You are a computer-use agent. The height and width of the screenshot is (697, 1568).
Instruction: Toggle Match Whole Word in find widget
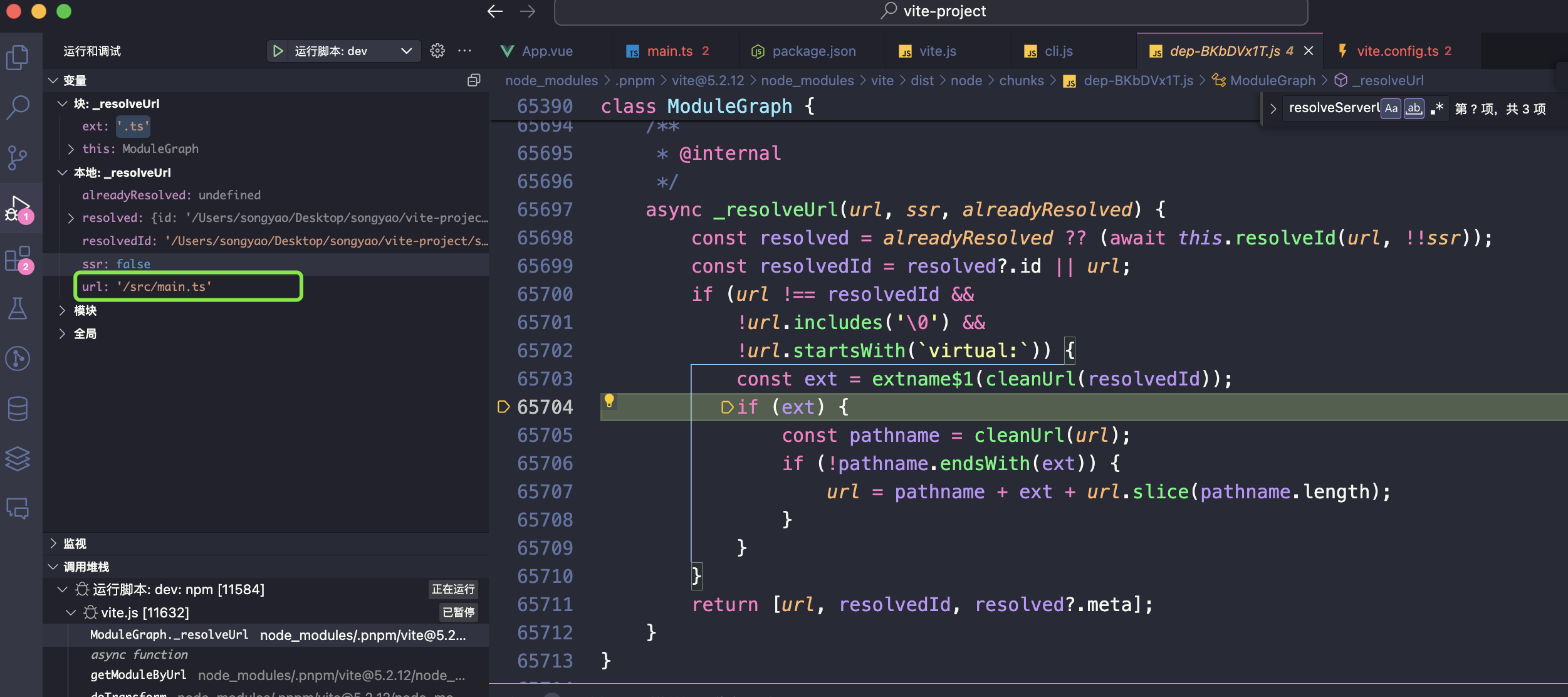[1414, 108]
